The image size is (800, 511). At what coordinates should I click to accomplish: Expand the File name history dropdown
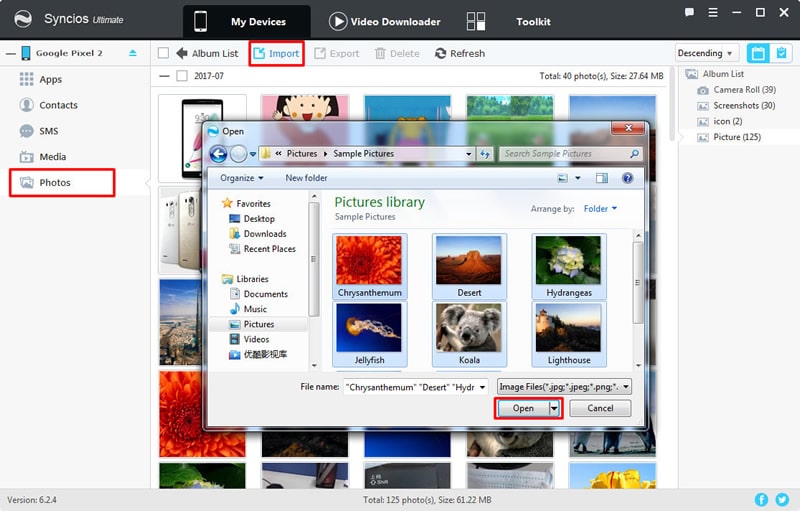(482, 388)
